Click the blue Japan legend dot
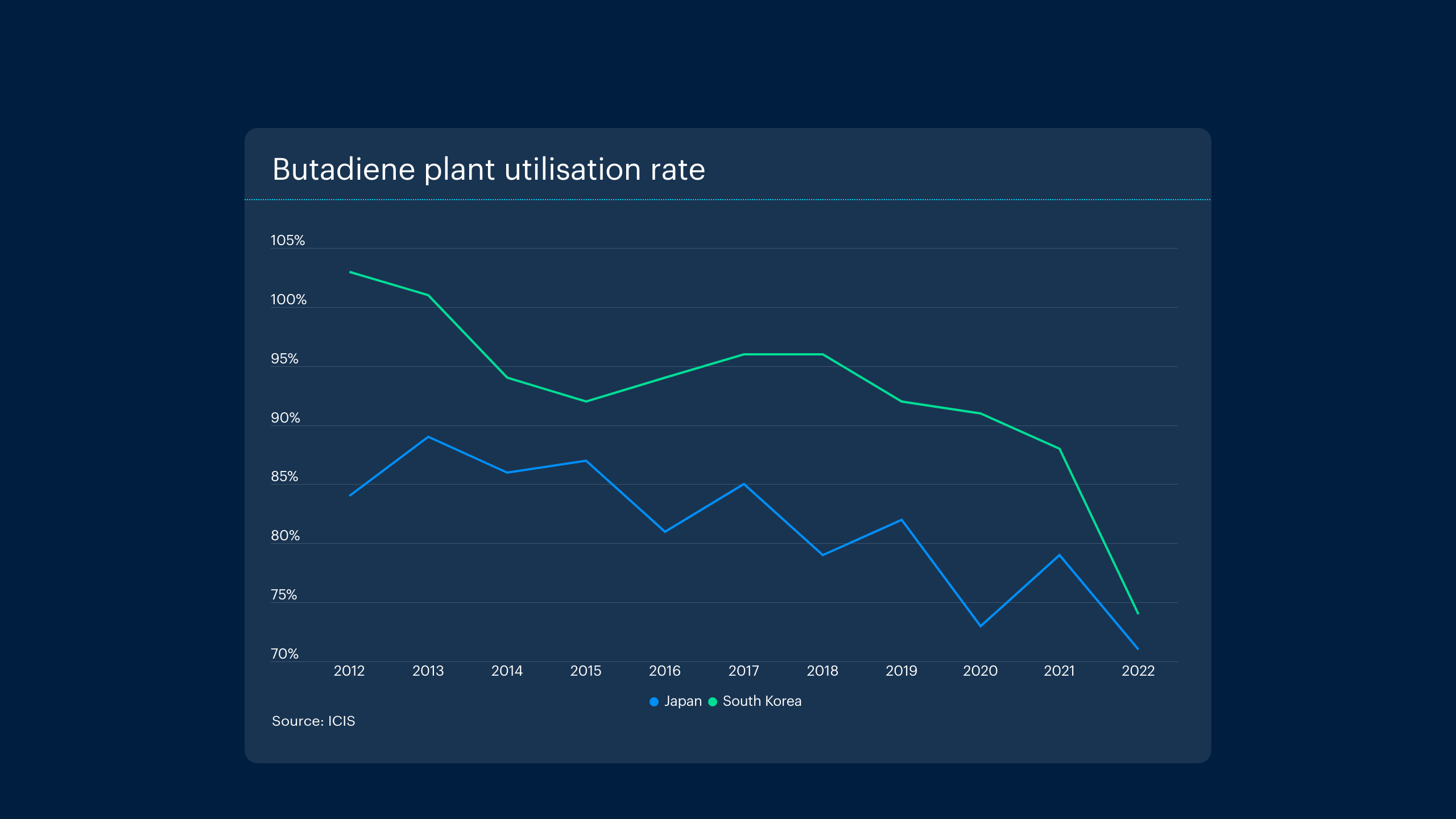1456x819 pixels. click(654, 702)
